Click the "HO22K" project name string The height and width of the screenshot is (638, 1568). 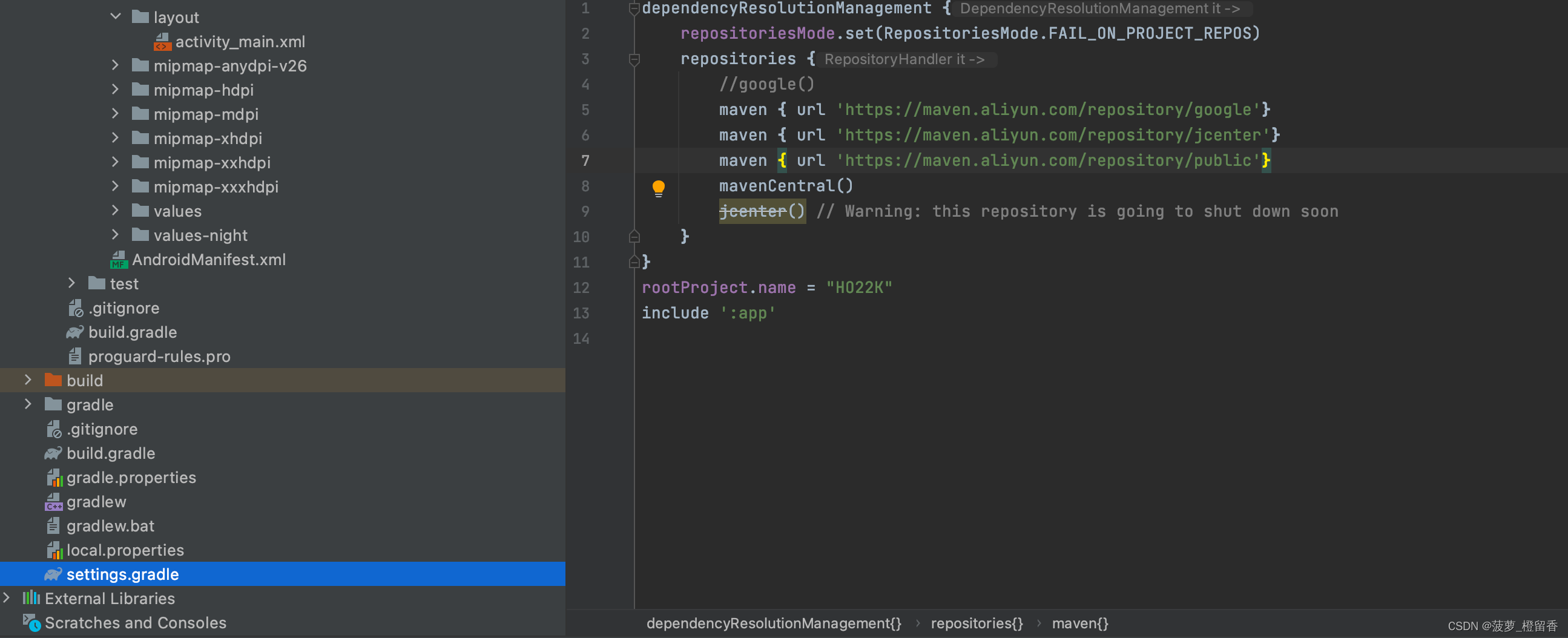point(859,288)
